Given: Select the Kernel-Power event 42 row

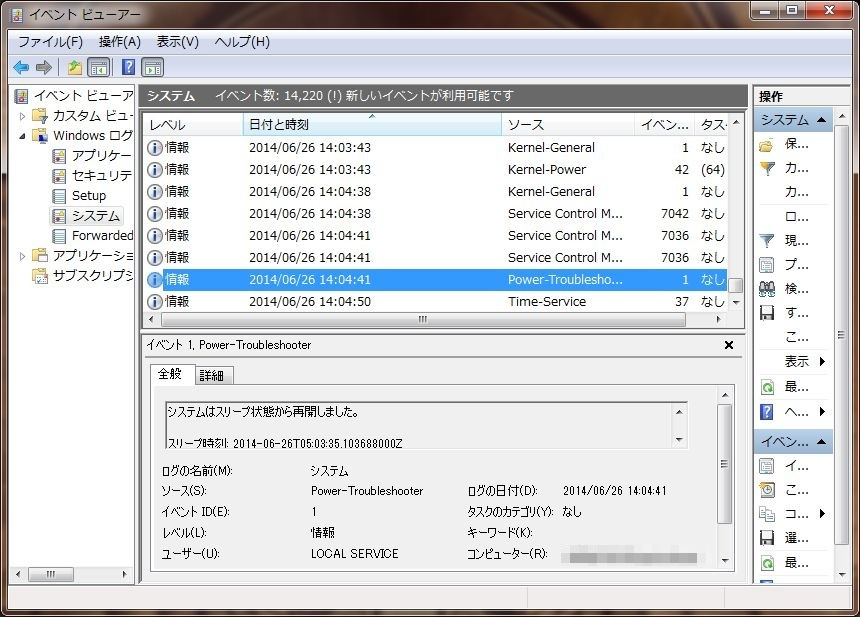Looking at the screenshot, I should tap(436, 169).
